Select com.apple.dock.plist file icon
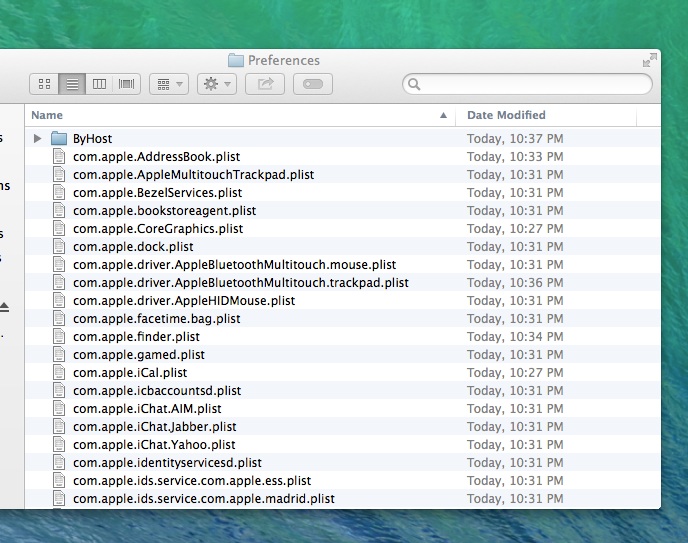The width and height of the screenshot is (688, 543). pos(59,246)
